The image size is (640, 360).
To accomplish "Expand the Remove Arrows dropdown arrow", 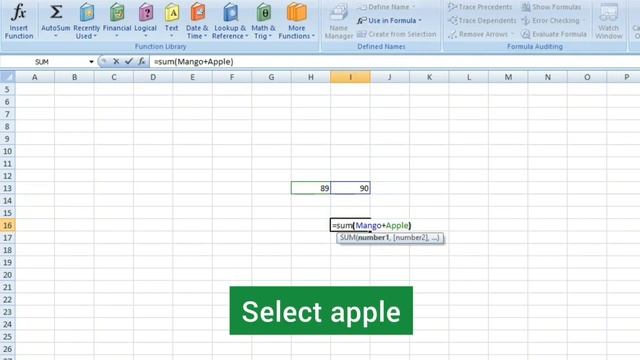I will coord(512,34).
